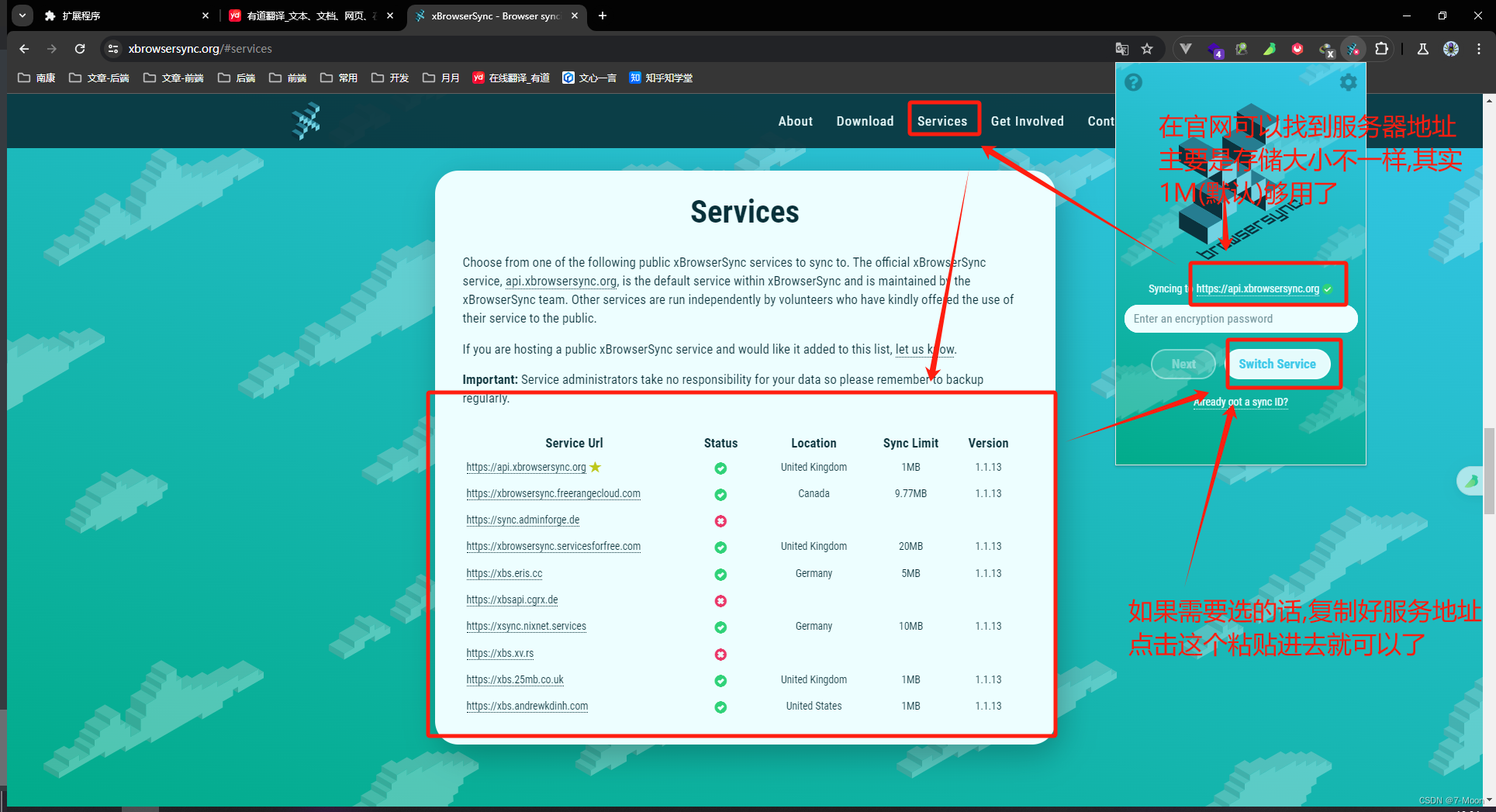The height and width of the screenshot is (812, 1496).
Task: Open the https://xbs.eris.cc link
Action: point(504,573)
